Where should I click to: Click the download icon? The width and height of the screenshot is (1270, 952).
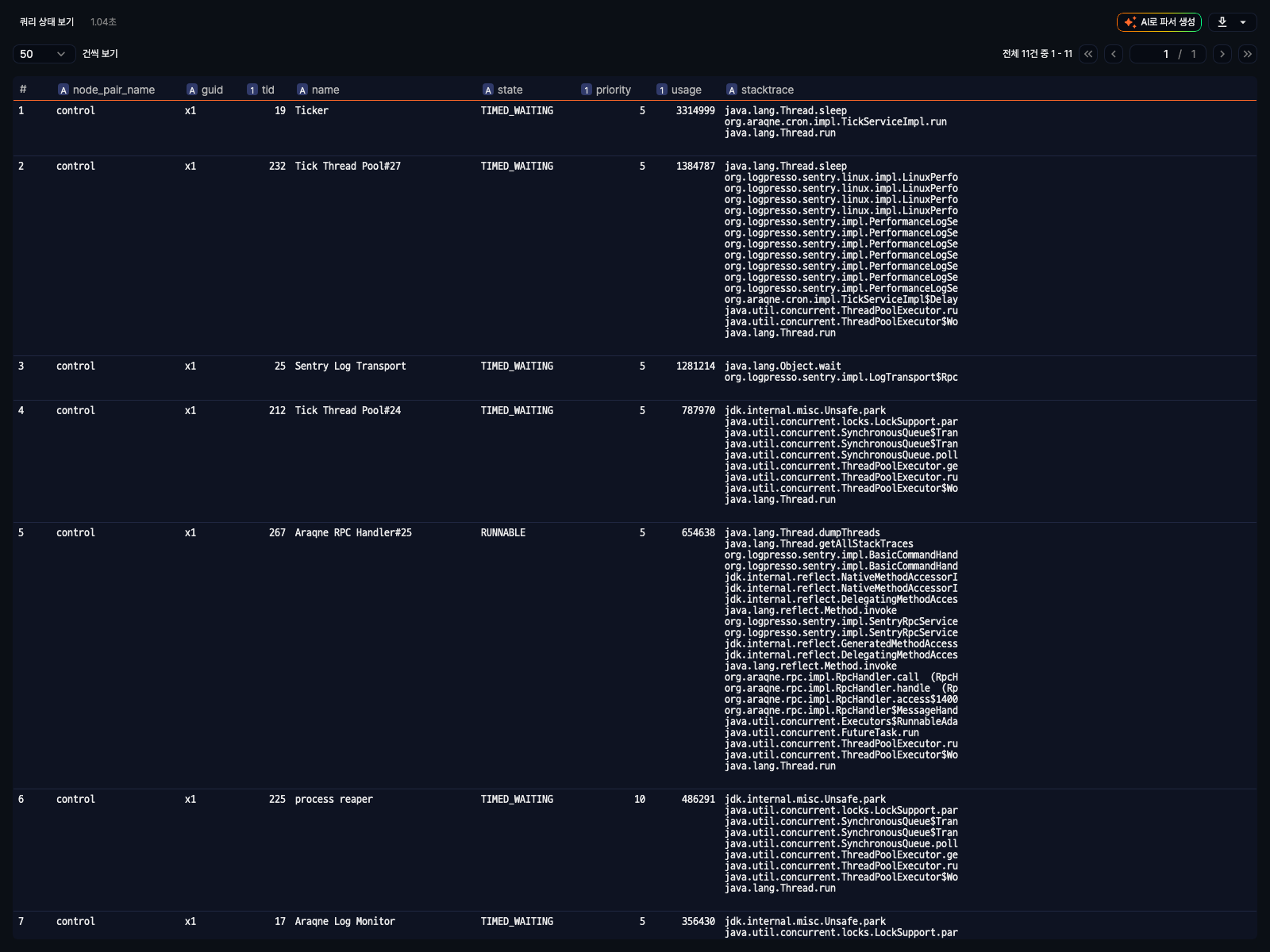click(x=1222, y=22)
